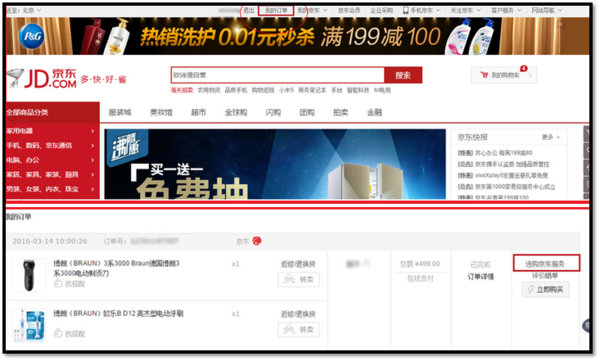Image resolution: width=600 pixels, height=361 pixels.
Task: Click the 立即购买 button
Action: pyautogui.click(x=545, y=290)
